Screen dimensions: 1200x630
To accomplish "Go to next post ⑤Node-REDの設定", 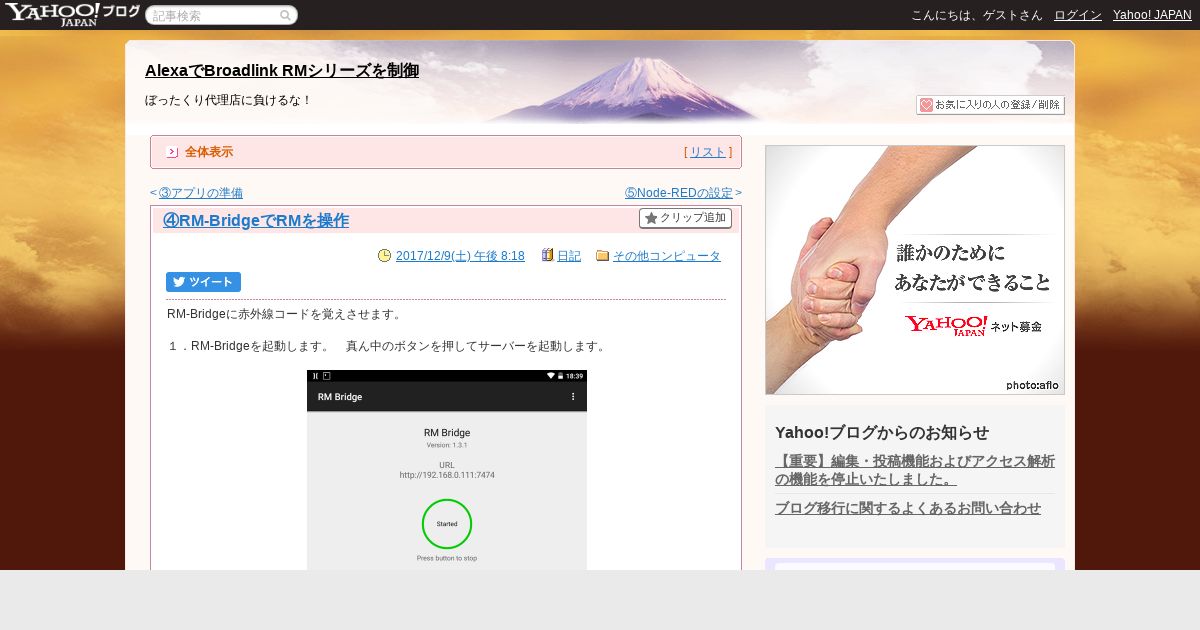I will 679,193.
